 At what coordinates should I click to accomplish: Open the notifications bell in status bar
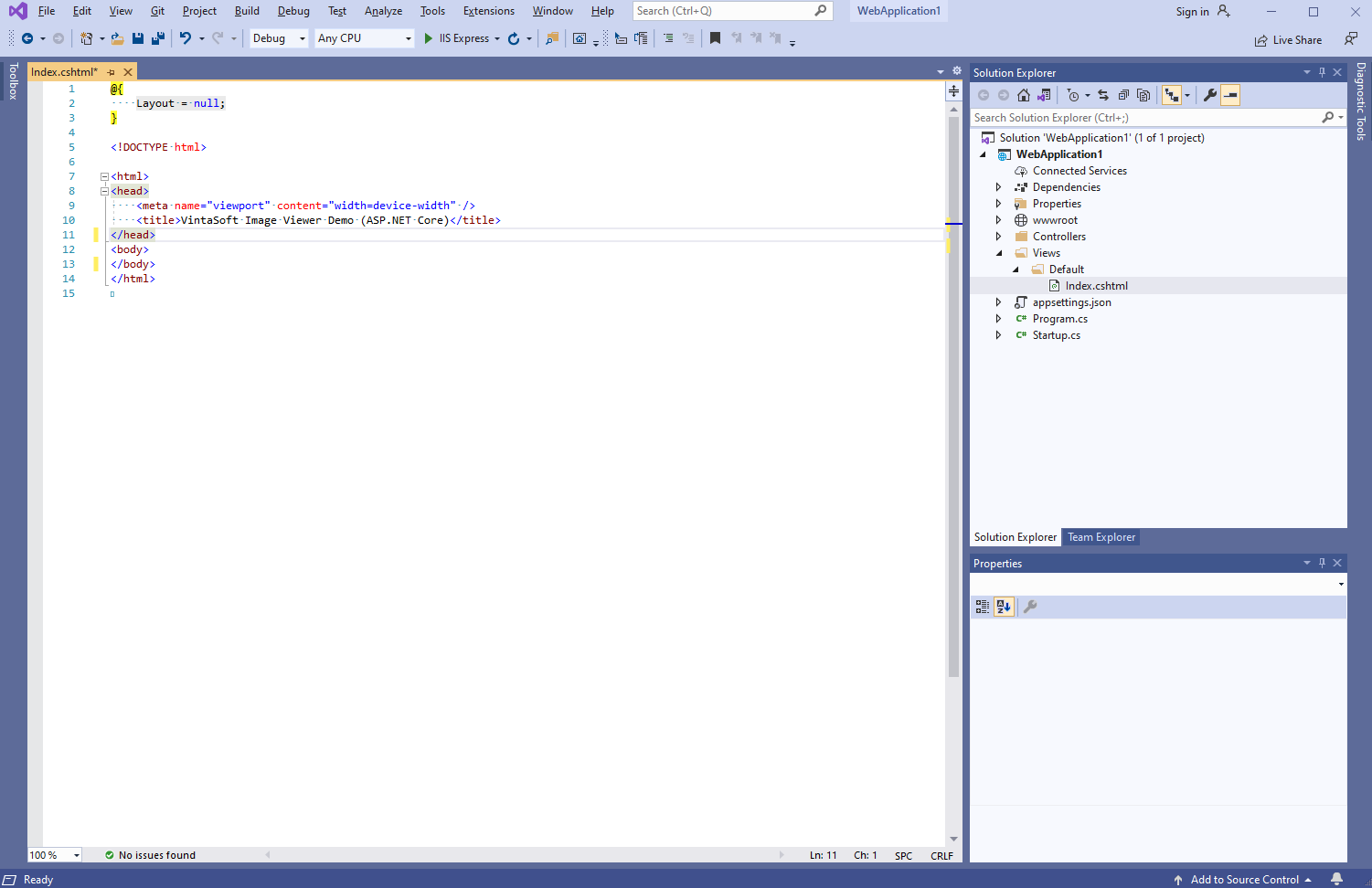1336,879
